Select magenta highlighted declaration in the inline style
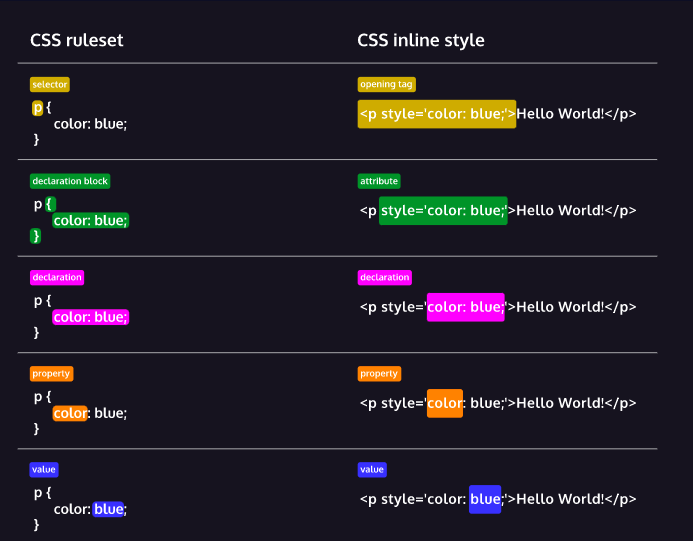 [465, 307]
